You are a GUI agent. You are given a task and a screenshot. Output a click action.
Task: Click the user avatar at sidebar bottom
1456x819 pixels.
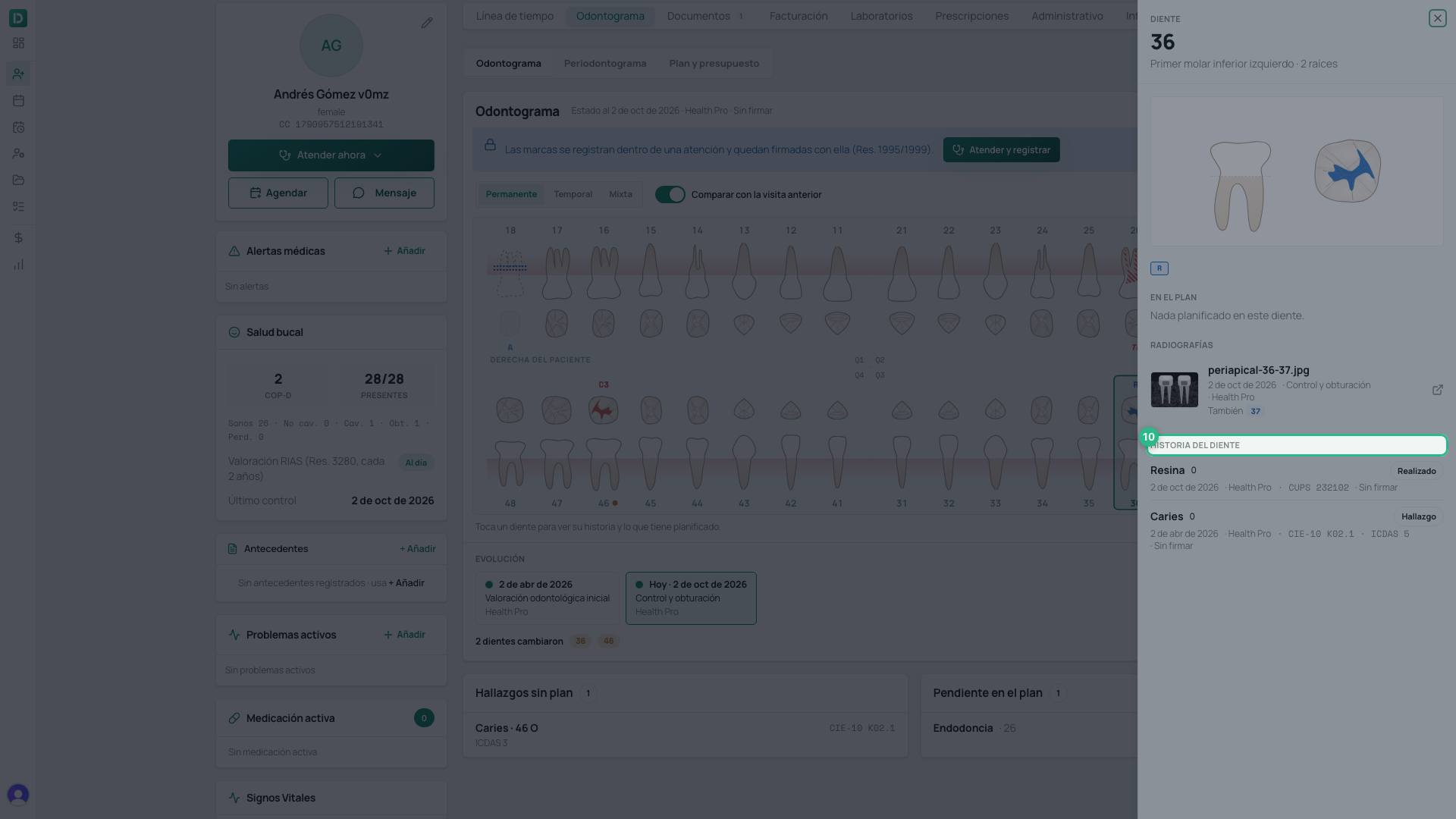18,794
